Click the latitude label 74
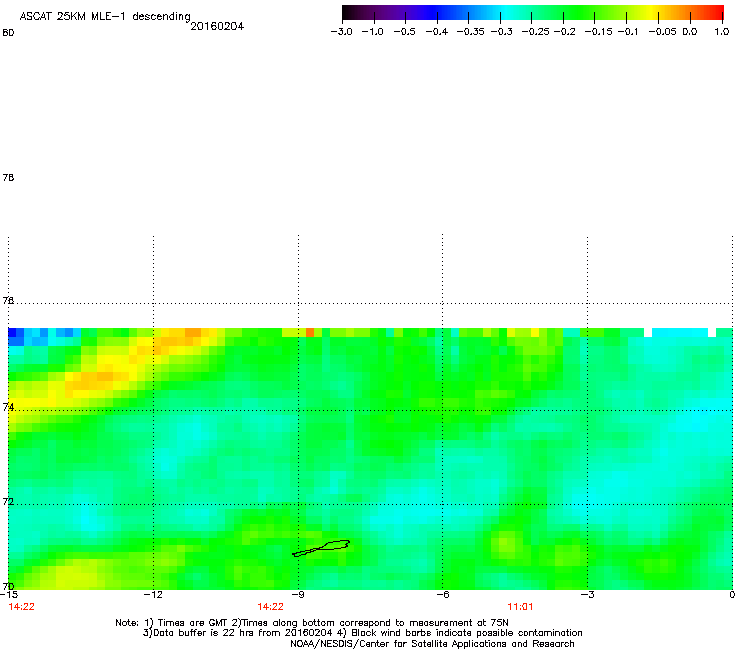Screen dimensions: 740x650 click(x=8, y=407)
